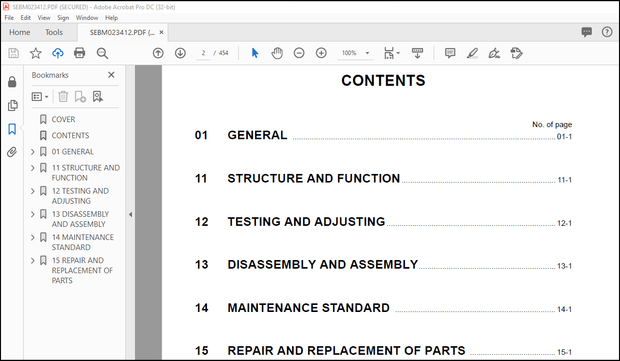Click REPAIR AND REPLACEMENT OF PARTS entry
The image size is (620, 361).
click(346, 351)
